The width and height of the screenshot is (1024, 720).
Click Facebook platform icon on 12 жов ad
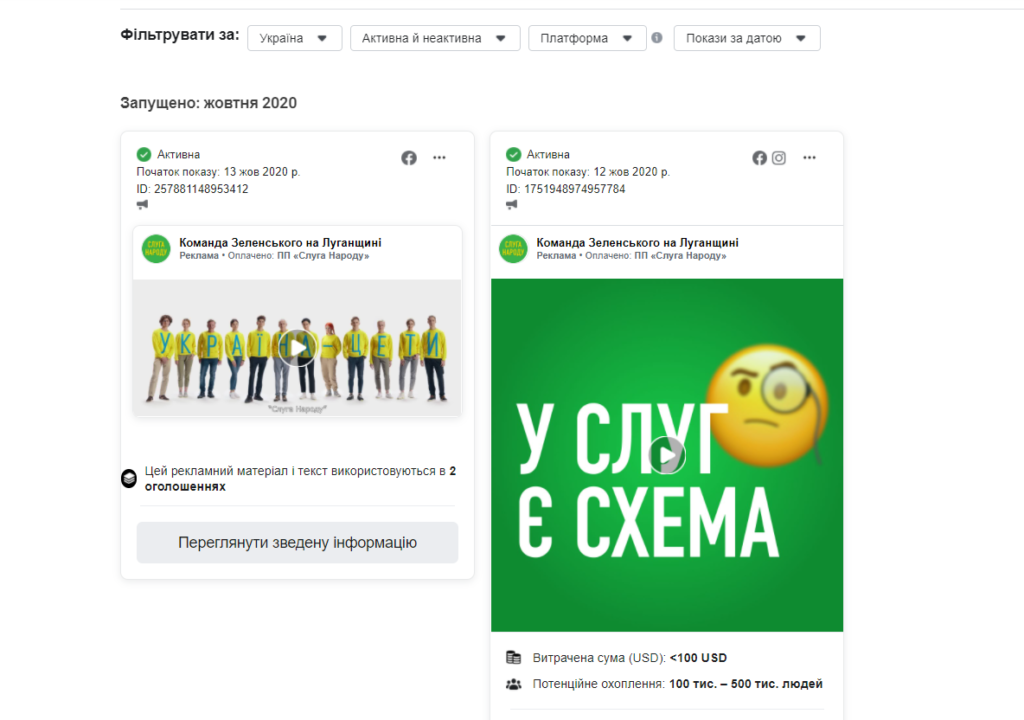759,158
